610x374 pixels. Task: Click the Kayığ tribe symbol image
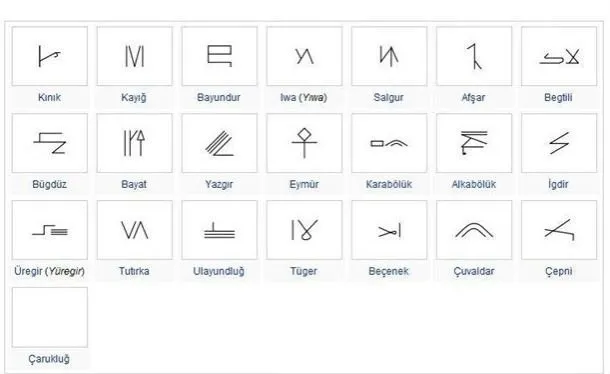tap(135, 56)
